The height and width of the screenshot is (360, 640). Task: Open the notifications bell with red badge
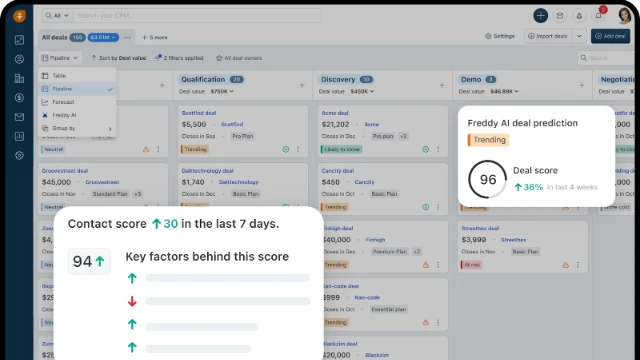coord(599,16)
